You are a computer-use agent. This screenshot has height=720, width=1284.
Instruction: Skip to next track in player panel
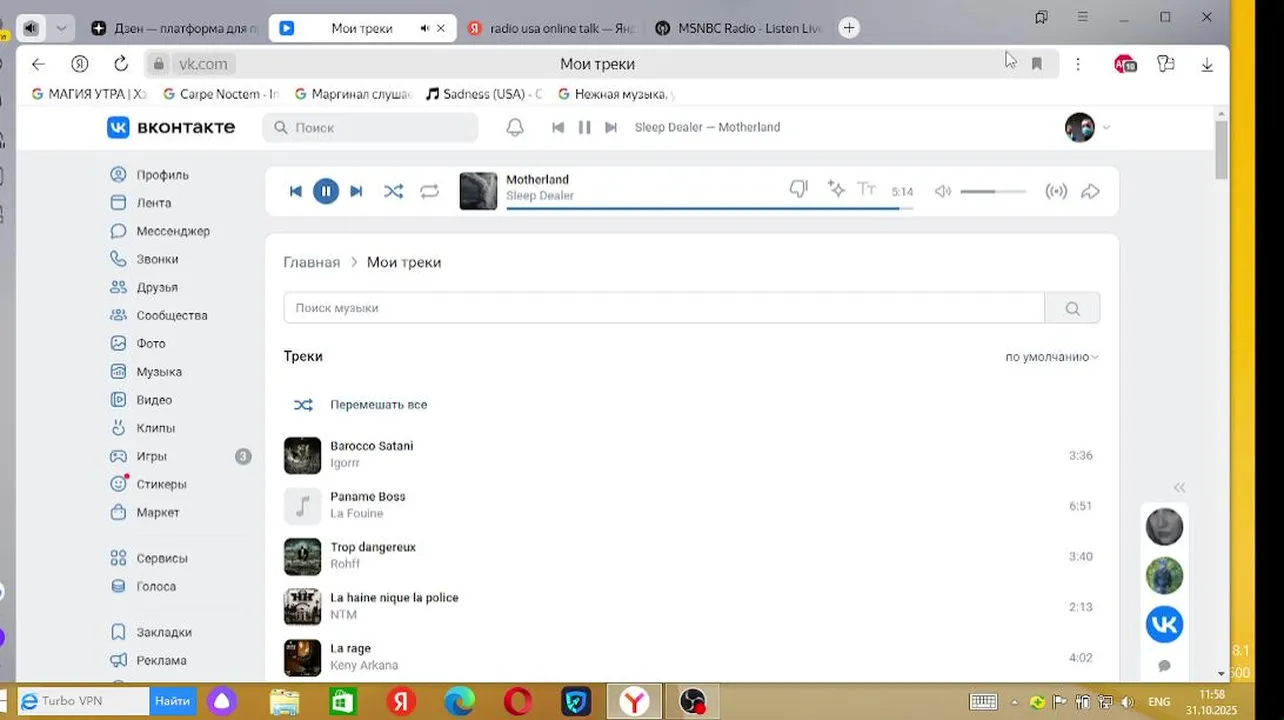(356, 191)
